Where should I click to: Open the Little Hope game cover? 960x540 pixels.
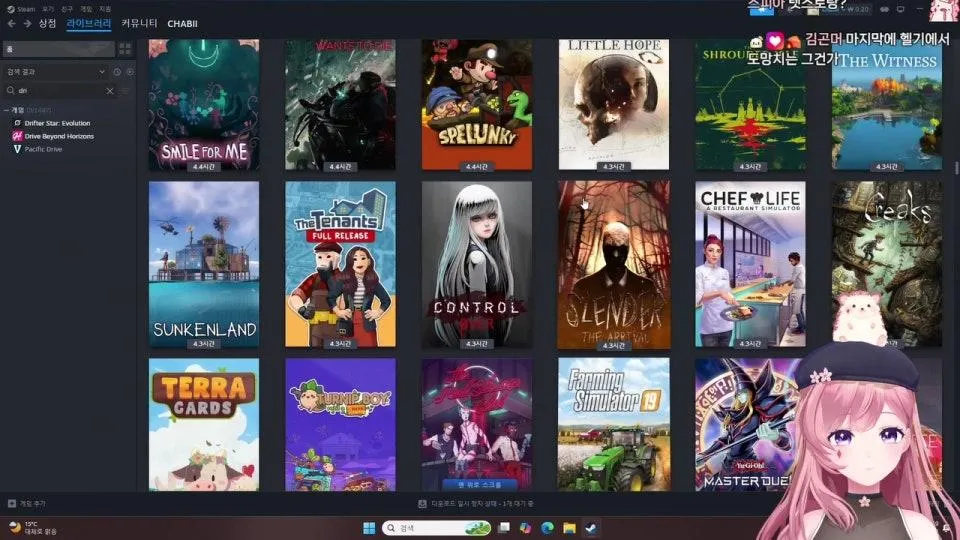pos(613,105)
